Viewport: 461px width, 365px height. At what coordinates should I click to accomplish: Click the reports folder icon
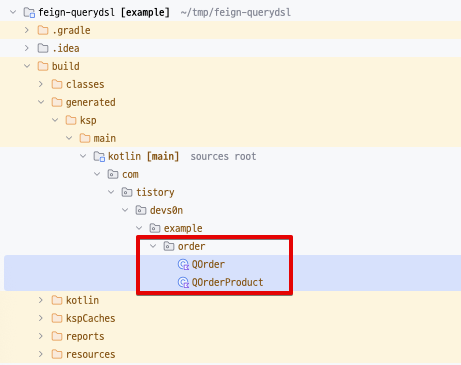[57, 336]
